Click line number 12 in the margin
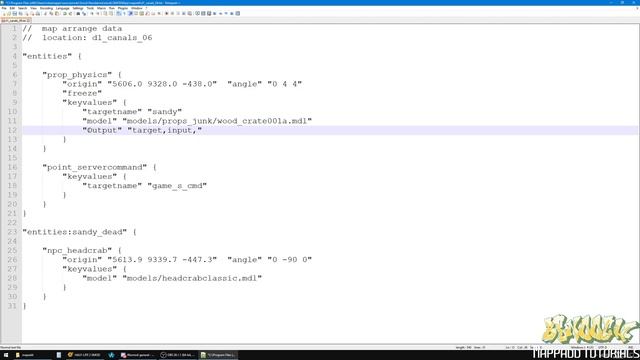This screenshot has width=640, height=360. pos(12,130)
